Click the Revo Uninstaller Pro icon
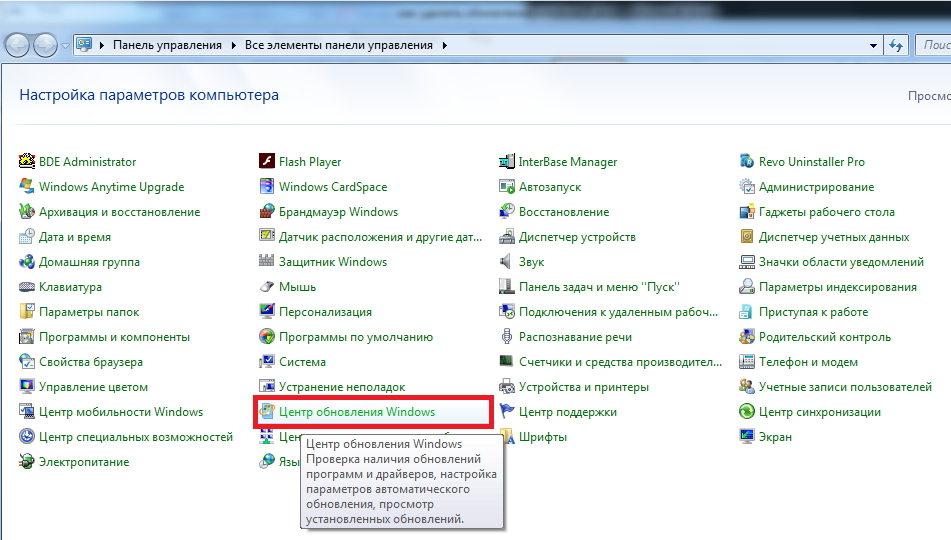This screenshot has height=540, width=951. coord(747,162)
